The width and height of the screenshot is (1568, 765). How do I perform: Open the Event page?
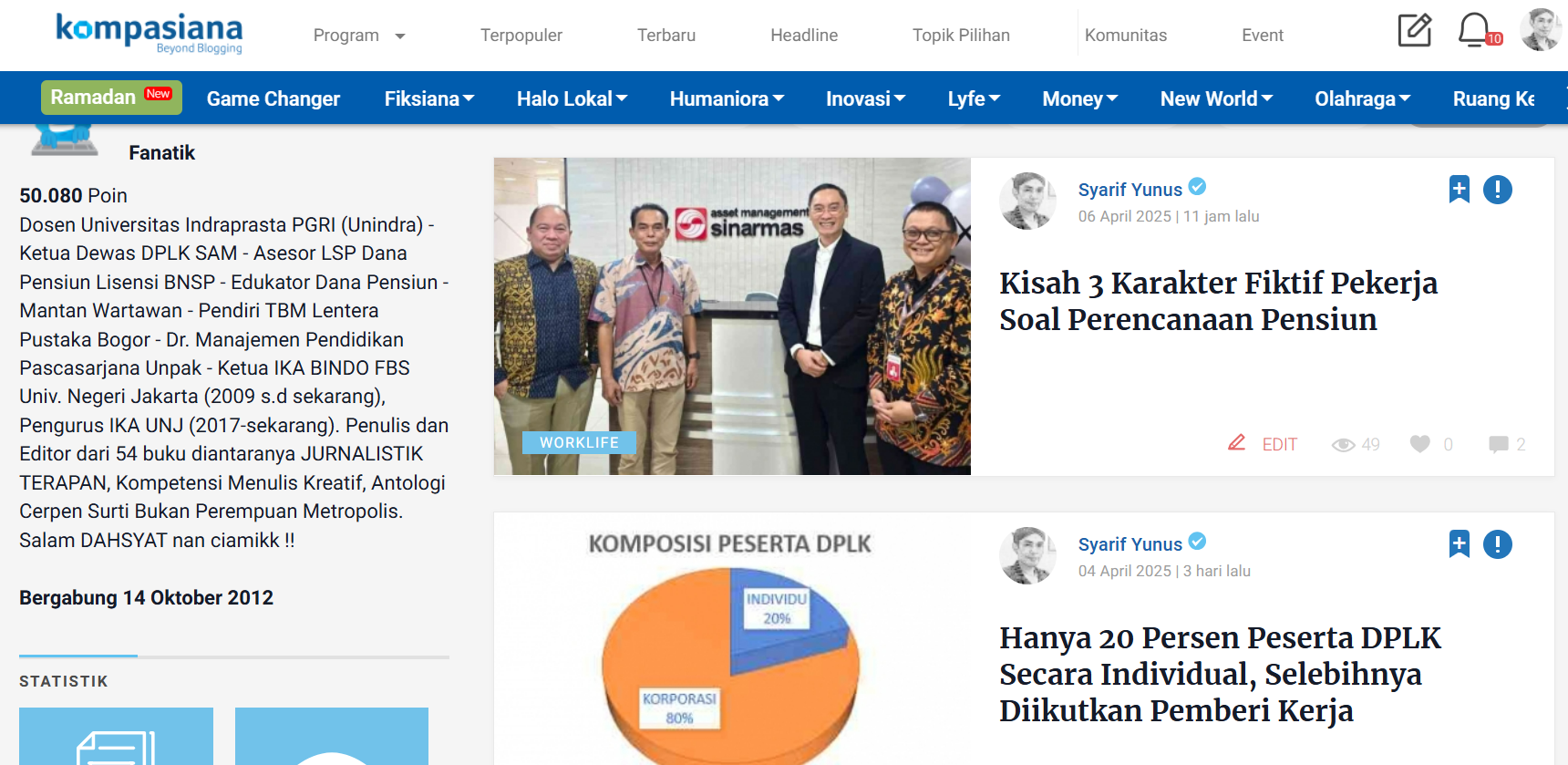(x=1263, y=36)
